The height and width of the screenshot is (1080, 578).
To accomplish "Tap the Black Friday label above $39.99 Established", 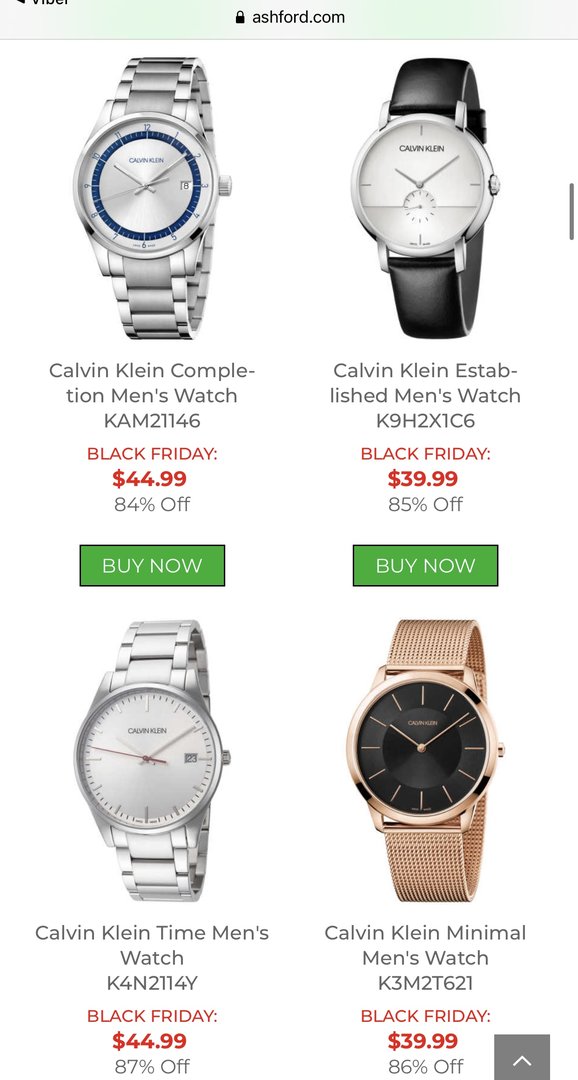I will [x=425, y=454].
